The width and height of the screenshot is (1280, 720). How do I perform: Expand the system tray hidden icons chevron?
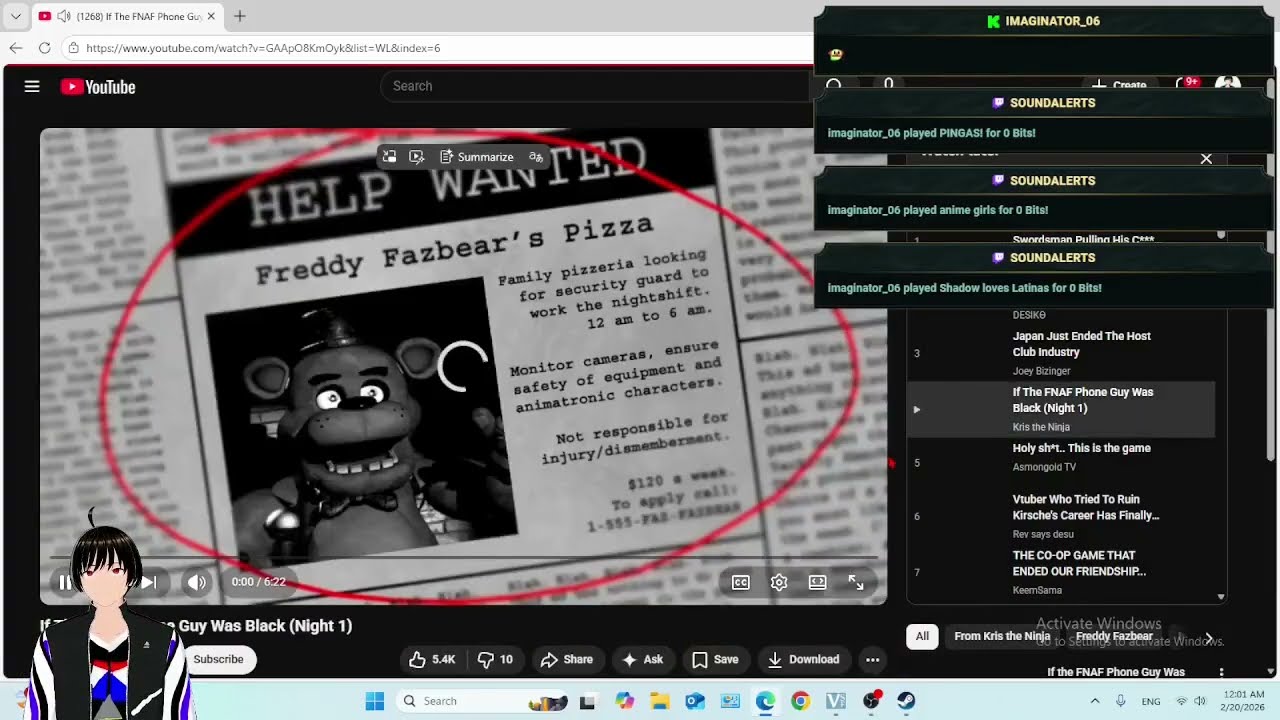point(1095,701)
